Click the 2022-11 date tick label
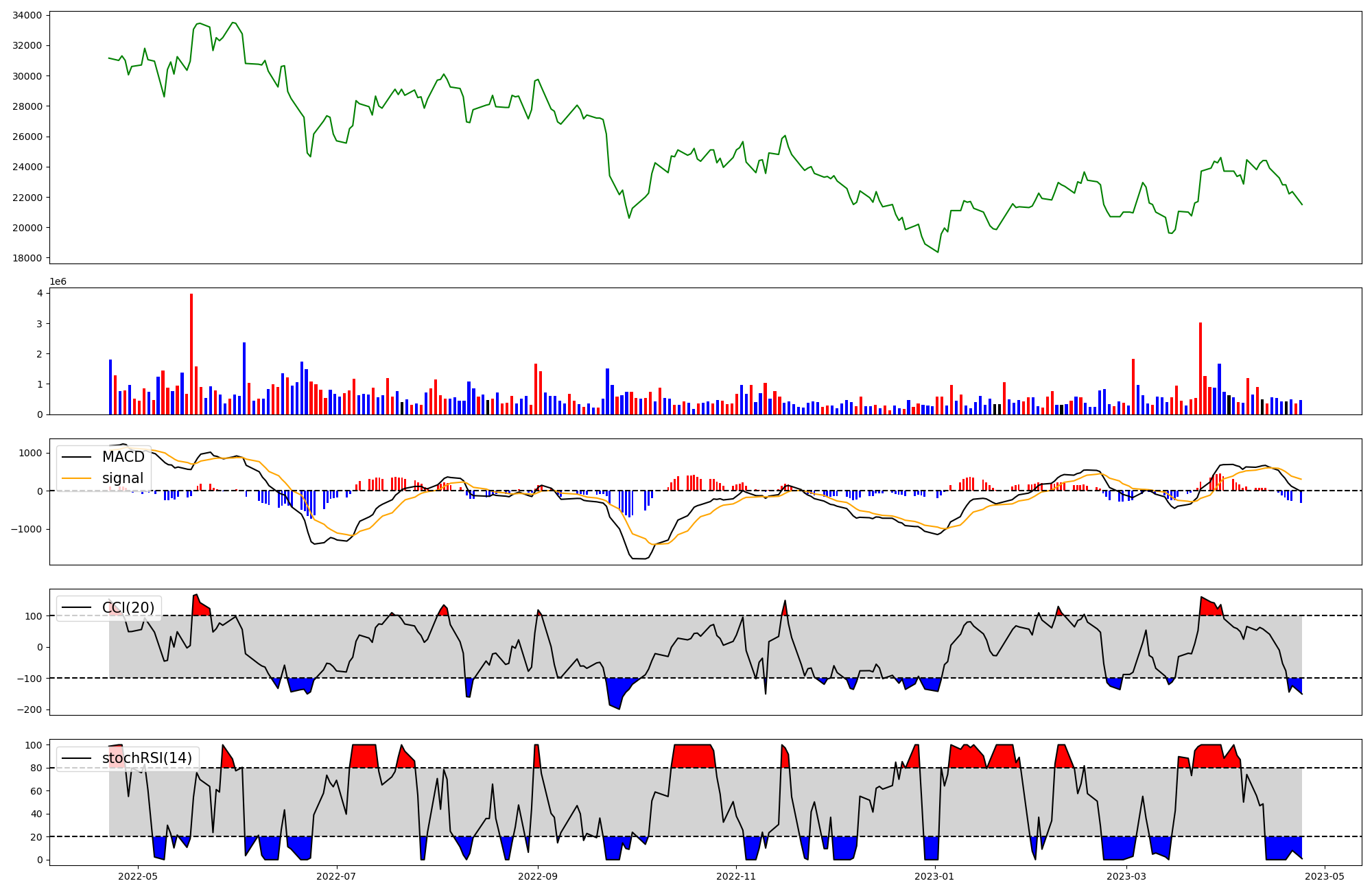This screenshot has width=1372, height=892. point(737,876)
